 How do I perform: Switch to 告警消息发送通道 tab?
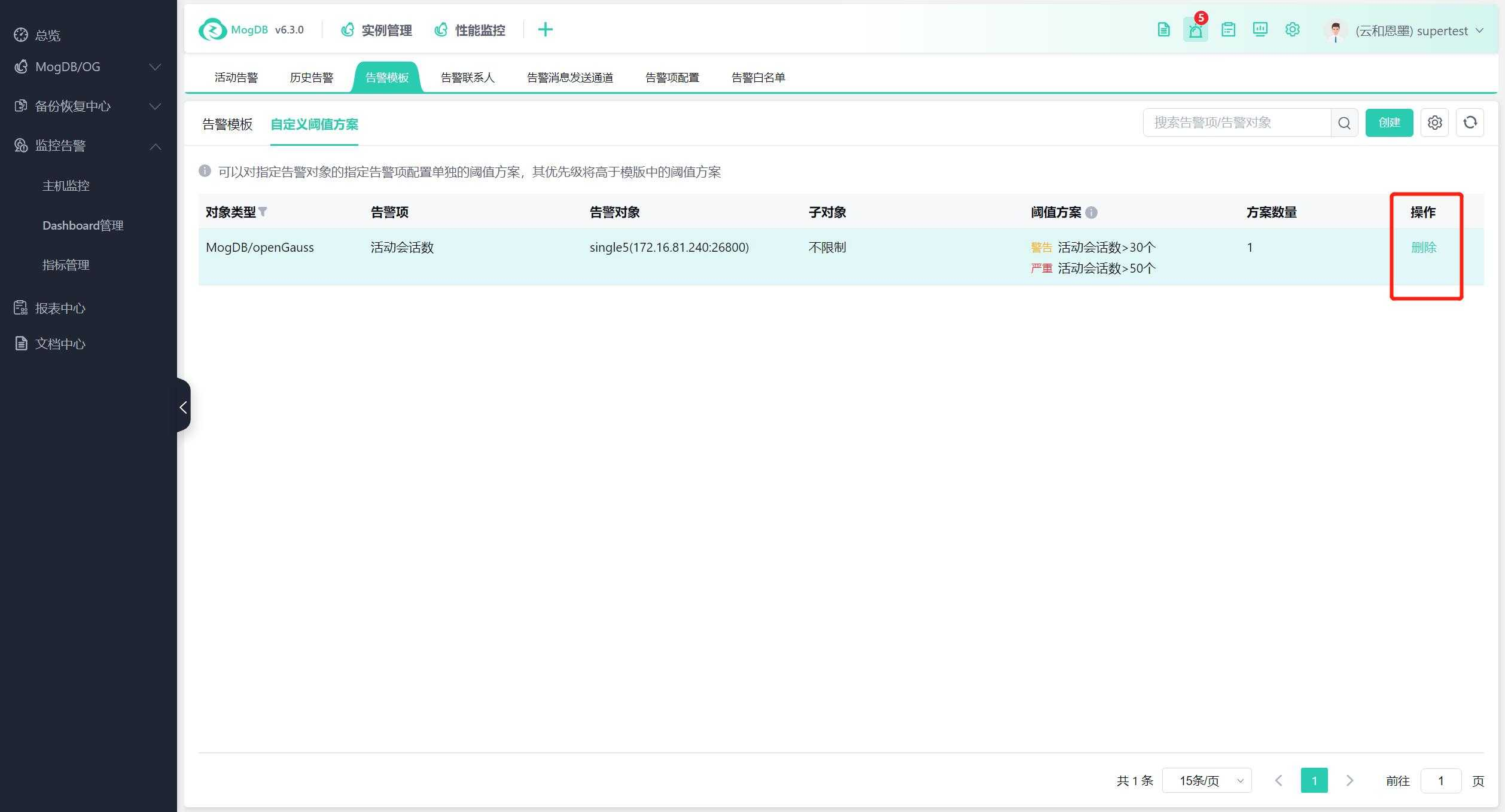pyautogui.click(x=570, y=77)
